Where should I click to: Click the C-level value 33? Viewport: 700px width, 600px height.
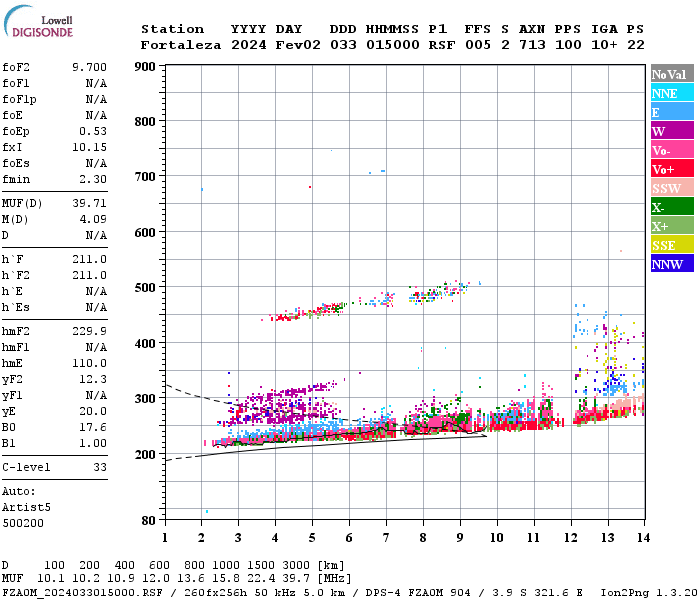pos(100,467)
